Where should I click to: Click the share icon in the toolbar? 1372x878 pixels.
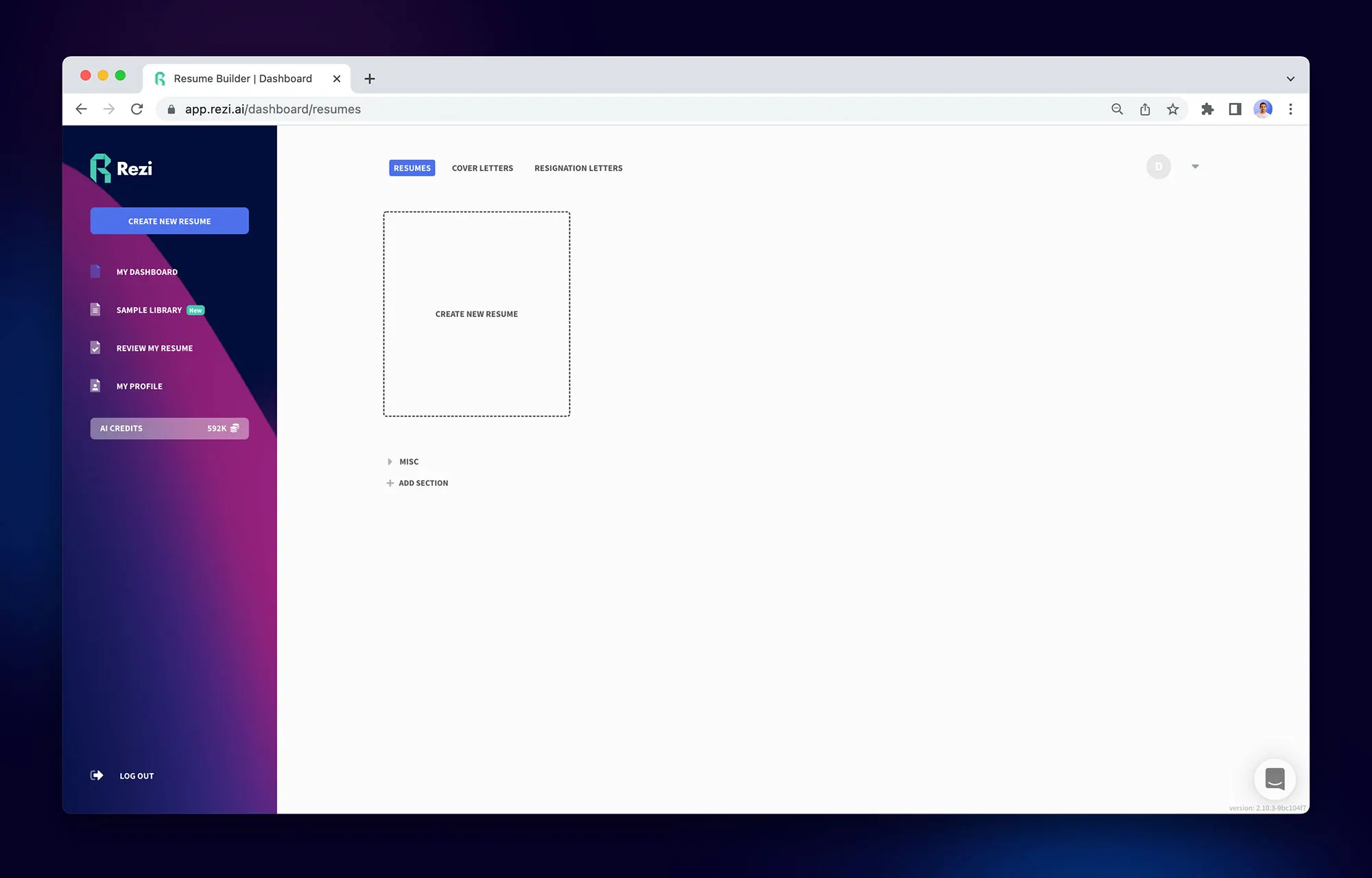coord(1145,108)
